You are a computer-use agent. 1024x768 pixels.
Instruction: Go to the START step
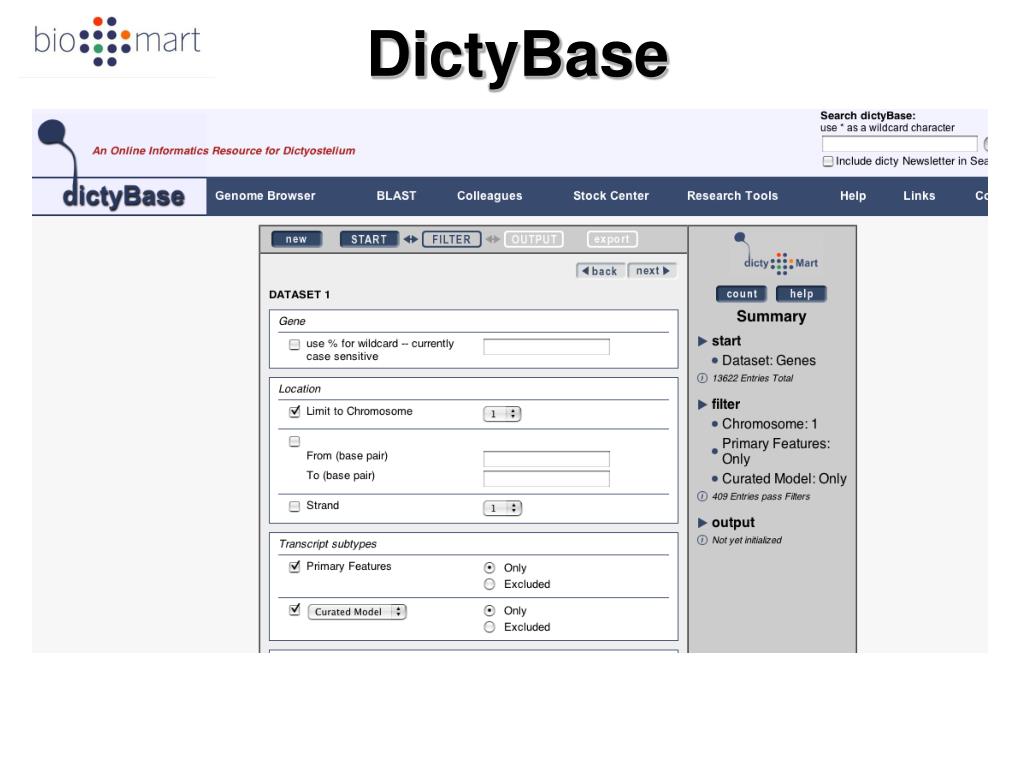coord(369,240)
